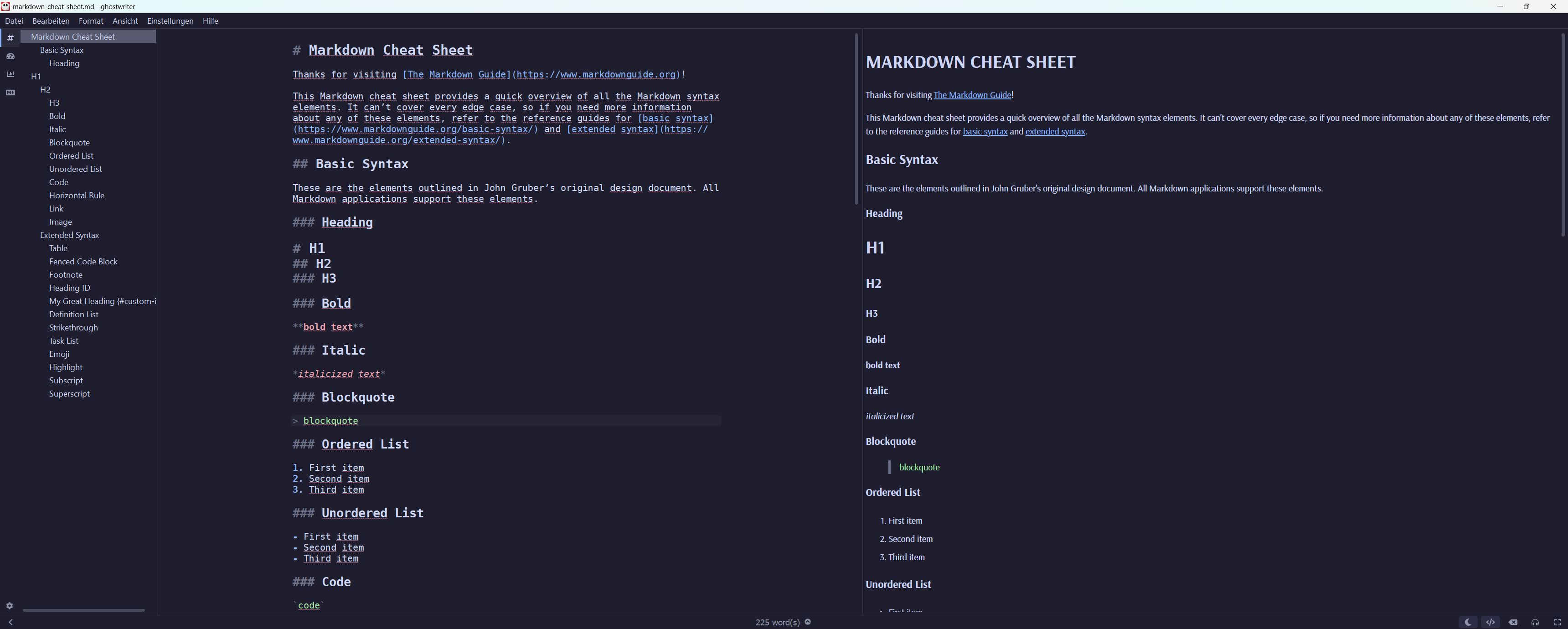Screen dimensions: 1568x629
Task: Open the extended syntax link in preview
Action: click(x=1055, y=132)
